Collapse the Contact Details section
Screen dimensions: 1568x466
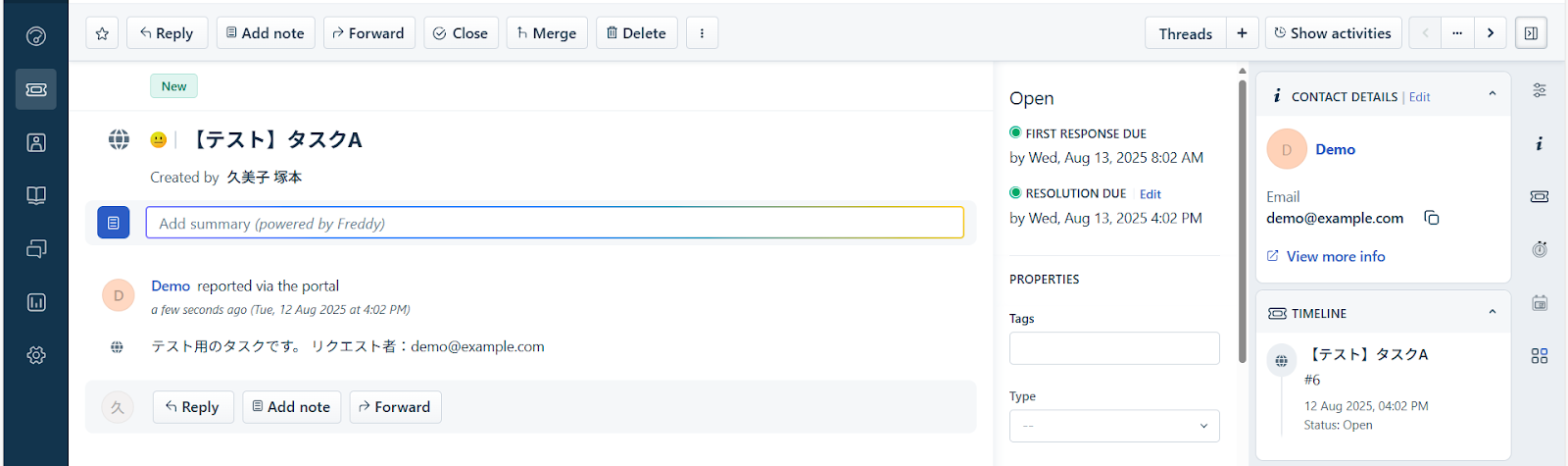1493,95
